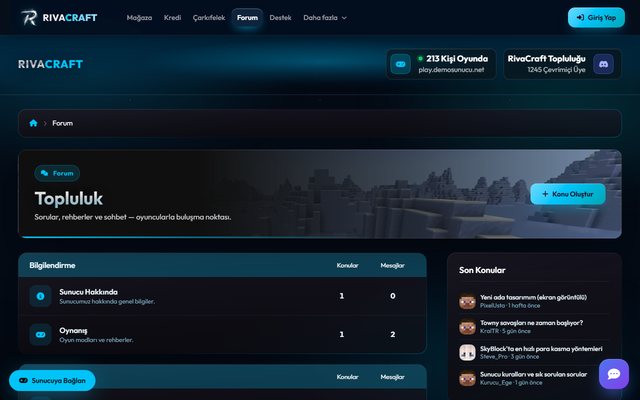The height and width of the screenshot is (400, 640).
Task: Open the Mağaza menu item
Action: pos(139,18)
